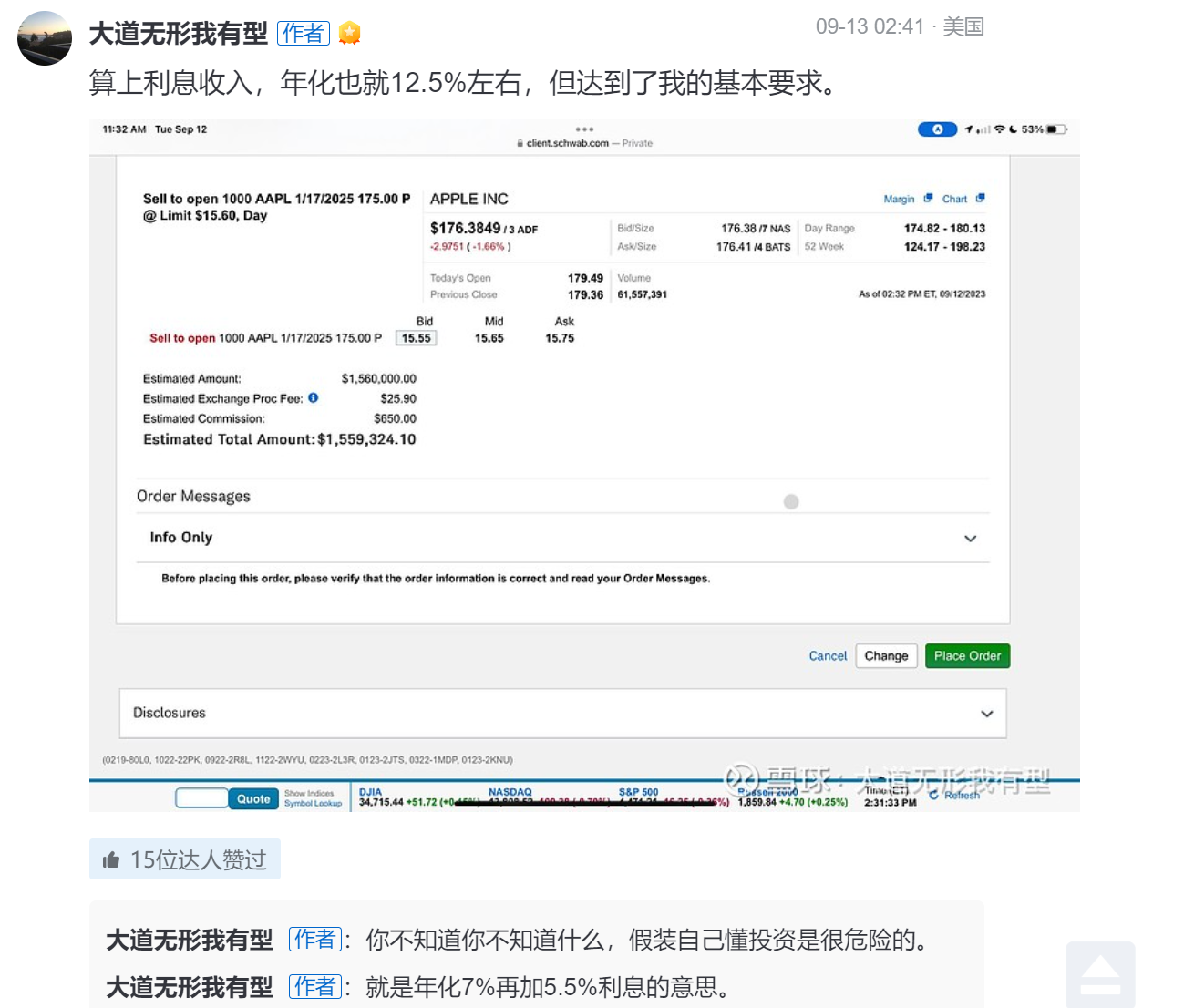The width and height of the screenshot is (1184, 1008).
Task: Click the blue Quote button
Action: click(x=253, y=798)
